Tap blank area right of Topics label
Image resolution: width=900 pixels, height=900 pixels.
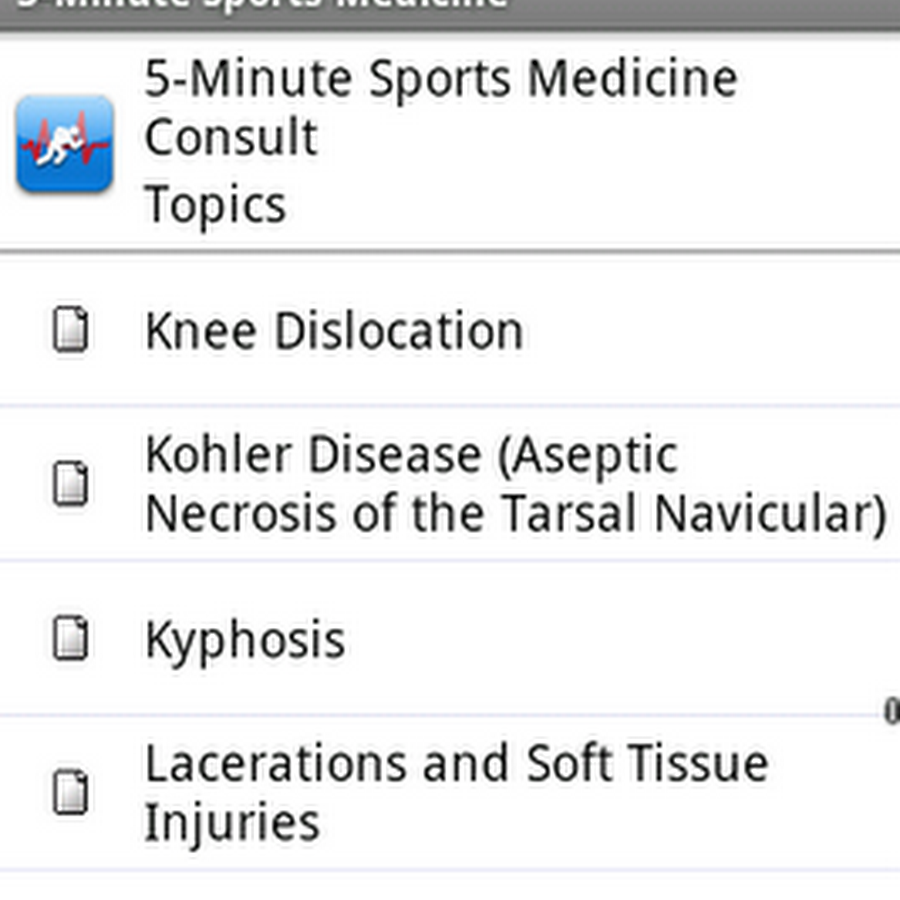pyautogui.click(x=591, y=204)
